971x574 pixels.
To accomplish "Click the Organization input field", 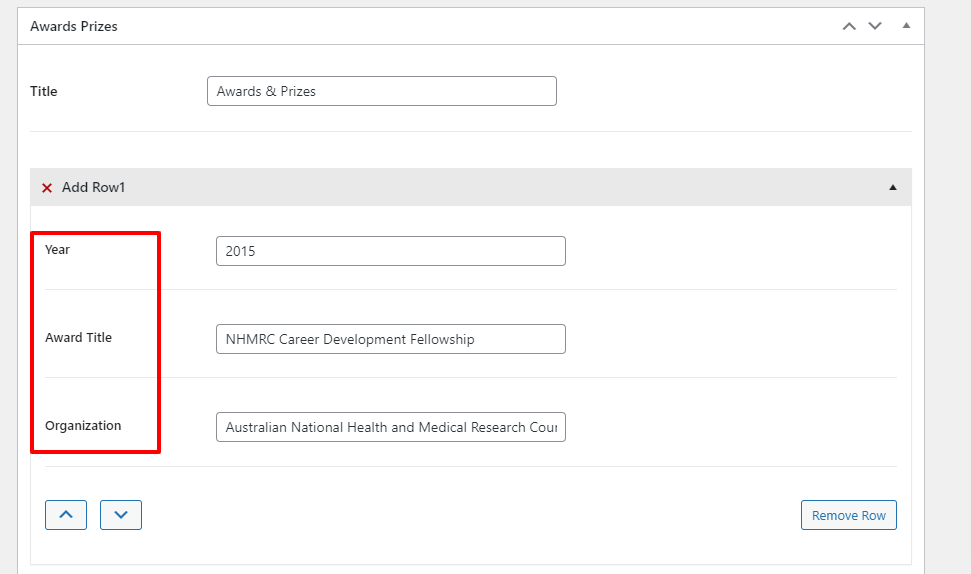I will tap(390, 427).
